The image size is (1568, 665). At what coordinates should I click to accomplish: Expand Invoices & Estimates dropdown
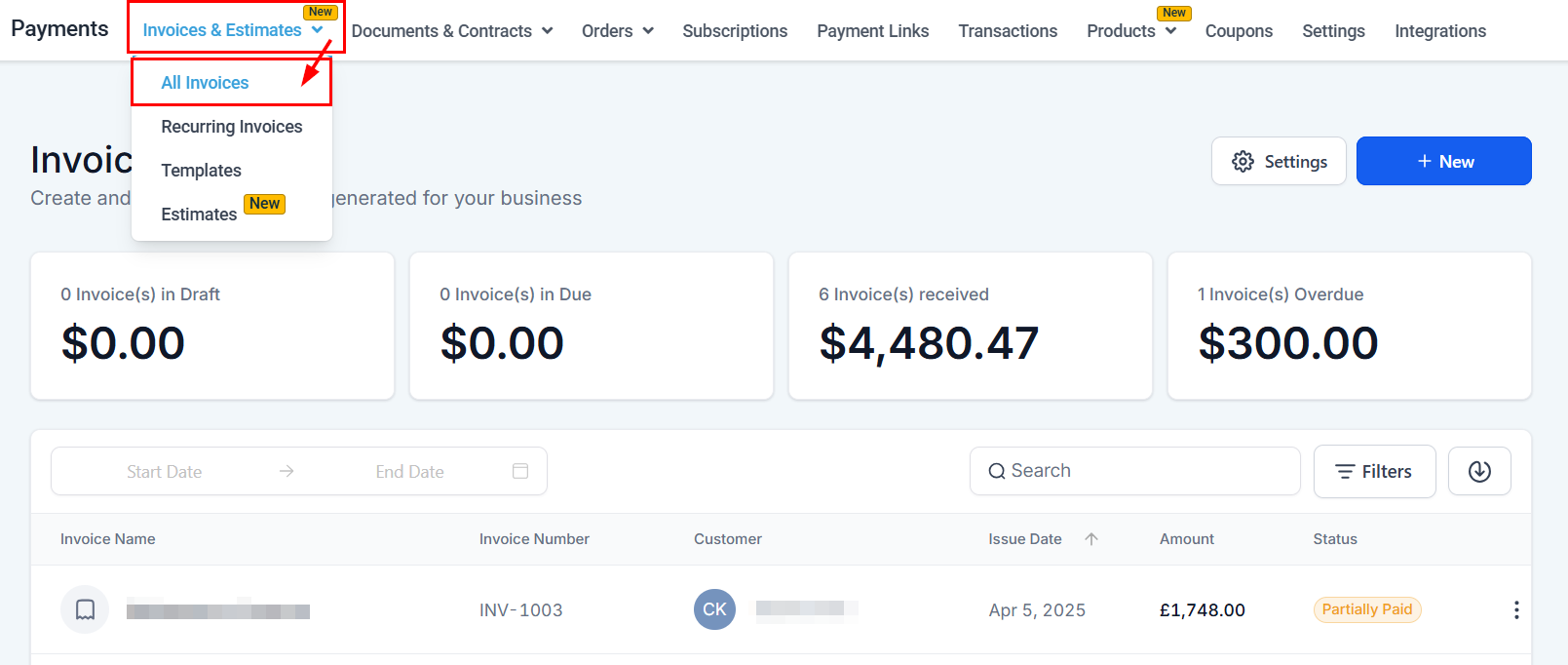[x=234, y=30]
